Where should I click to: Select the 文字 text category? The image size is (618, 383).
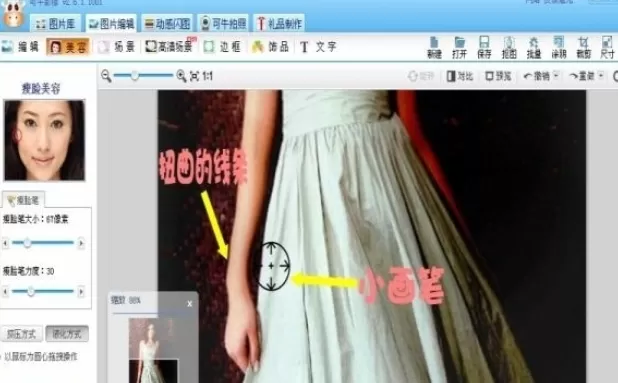(318, 47)
